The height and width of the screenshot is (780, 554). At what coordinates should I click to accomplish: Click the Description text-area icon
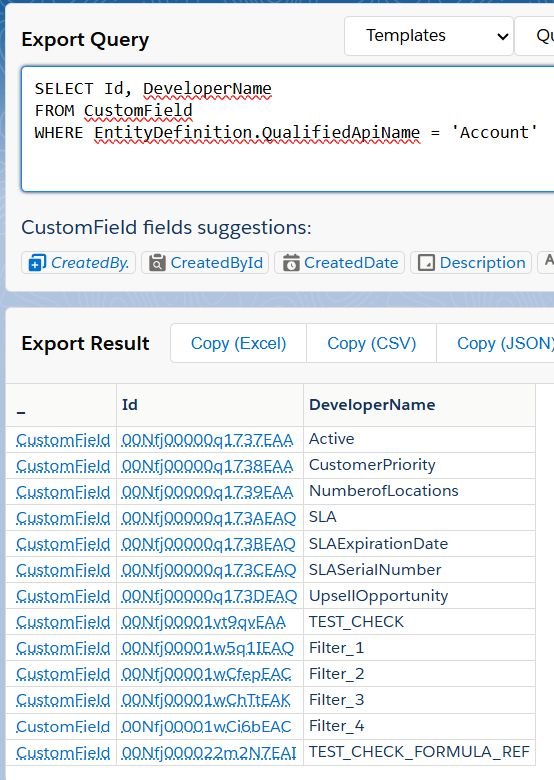(x=426, y=263)
